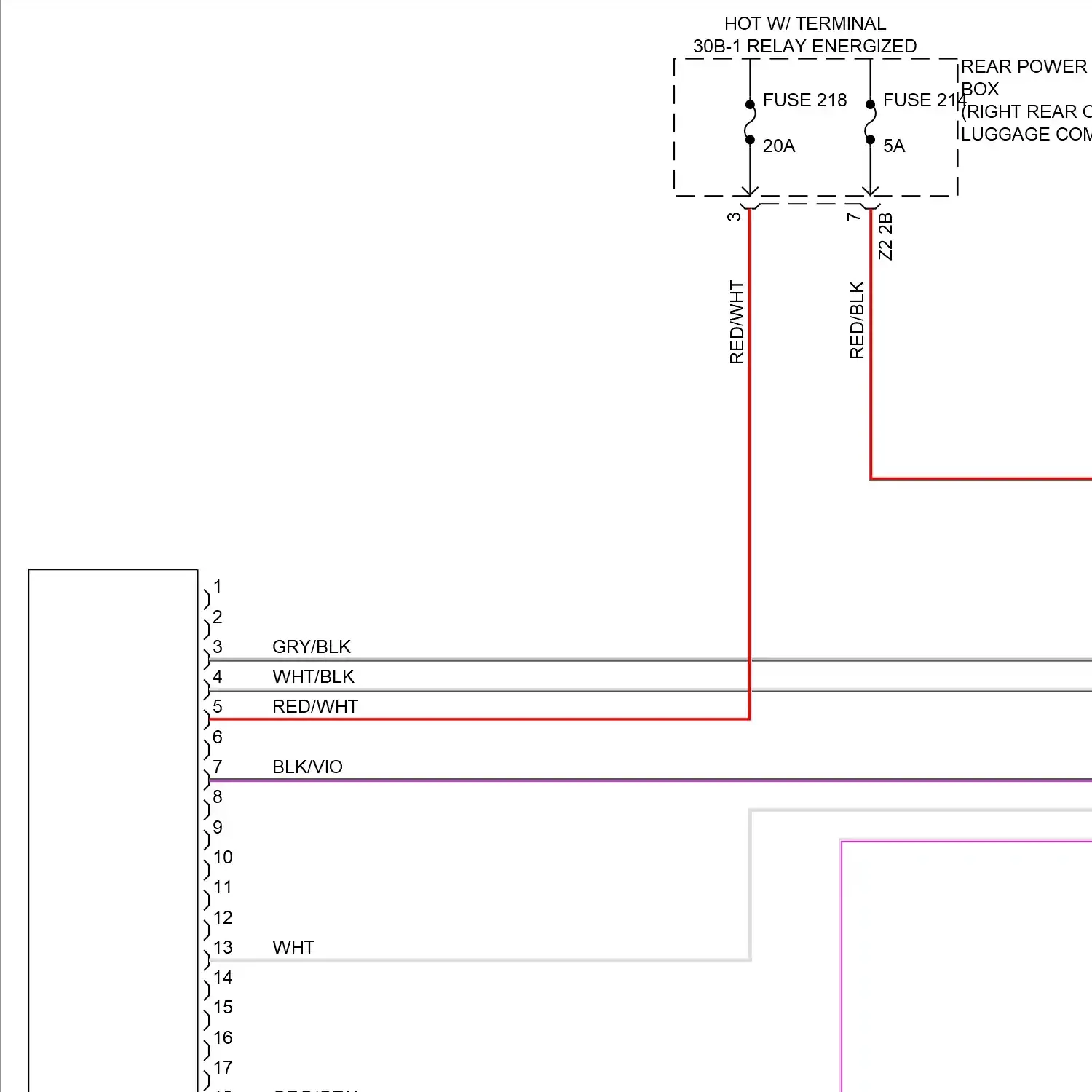The image size is (1092, 1092).
Task: Click connector pin number "10"
Action: point(223,857)
